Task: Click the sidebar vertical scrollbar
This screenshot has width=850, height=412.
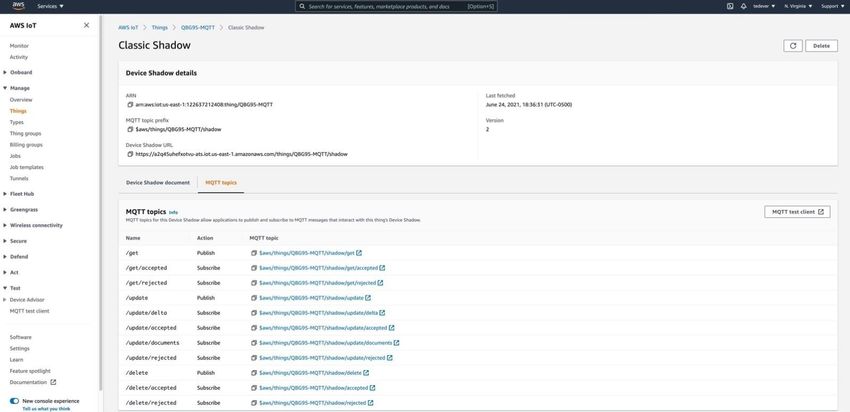Action: tap(100, 203)
